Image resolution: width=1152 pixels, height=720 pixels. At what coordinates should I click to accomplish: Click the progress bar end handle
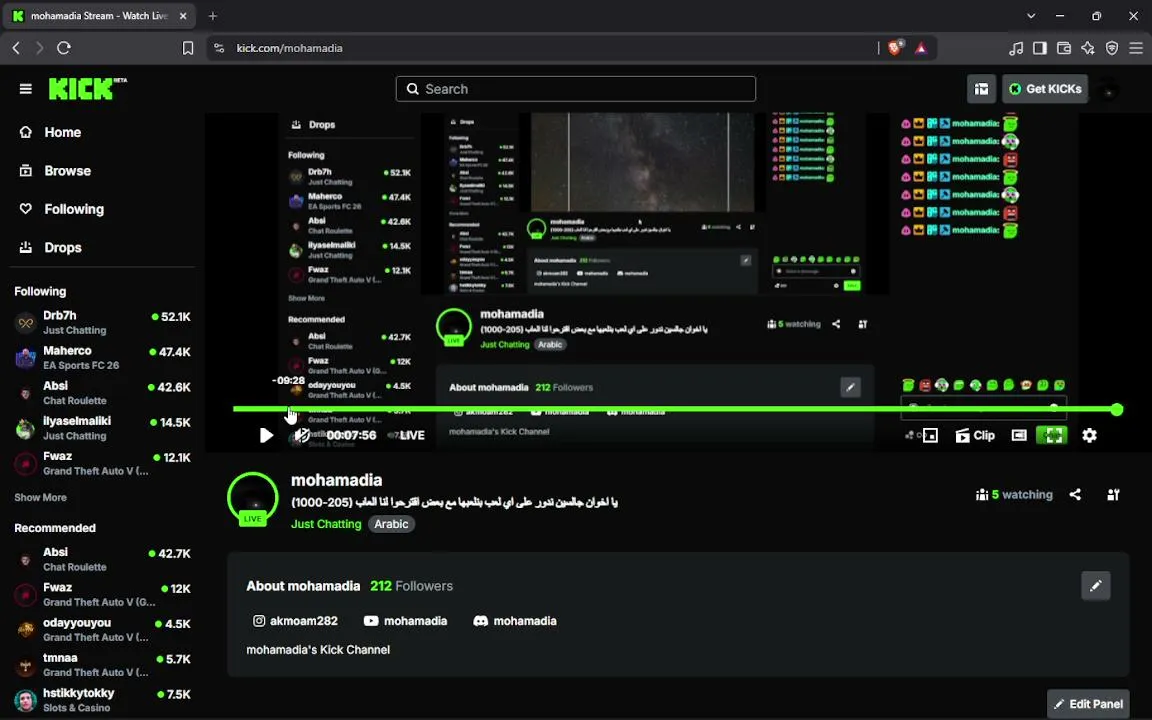pyautogui.click(x=1117, y=409)
